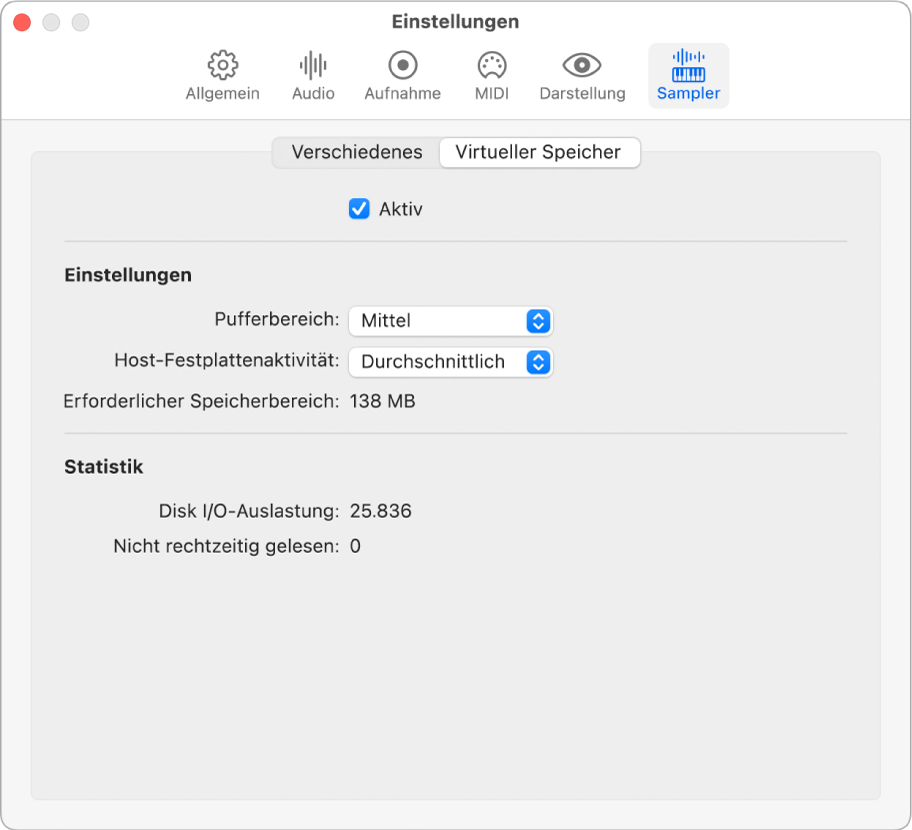Screen dimensions: 912x830
Task: Click the Statistik section heading
Action: click(103, 466)
